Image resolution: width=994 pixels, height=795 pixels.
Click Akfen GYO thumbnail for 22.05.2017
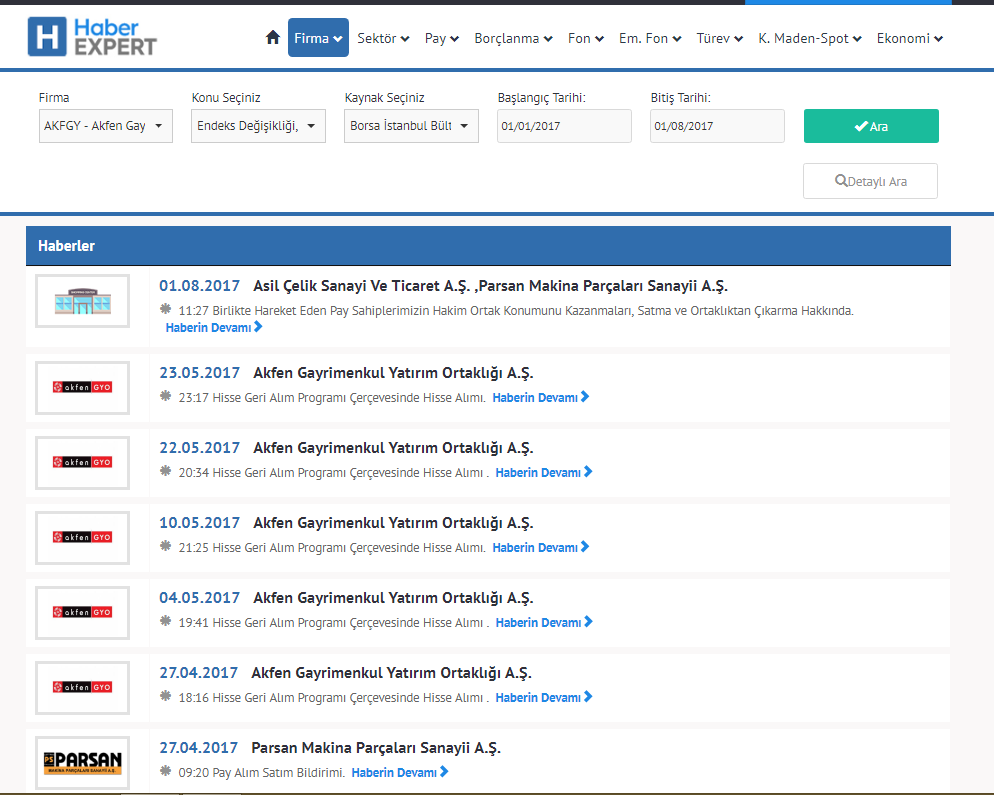coord(82,462)
